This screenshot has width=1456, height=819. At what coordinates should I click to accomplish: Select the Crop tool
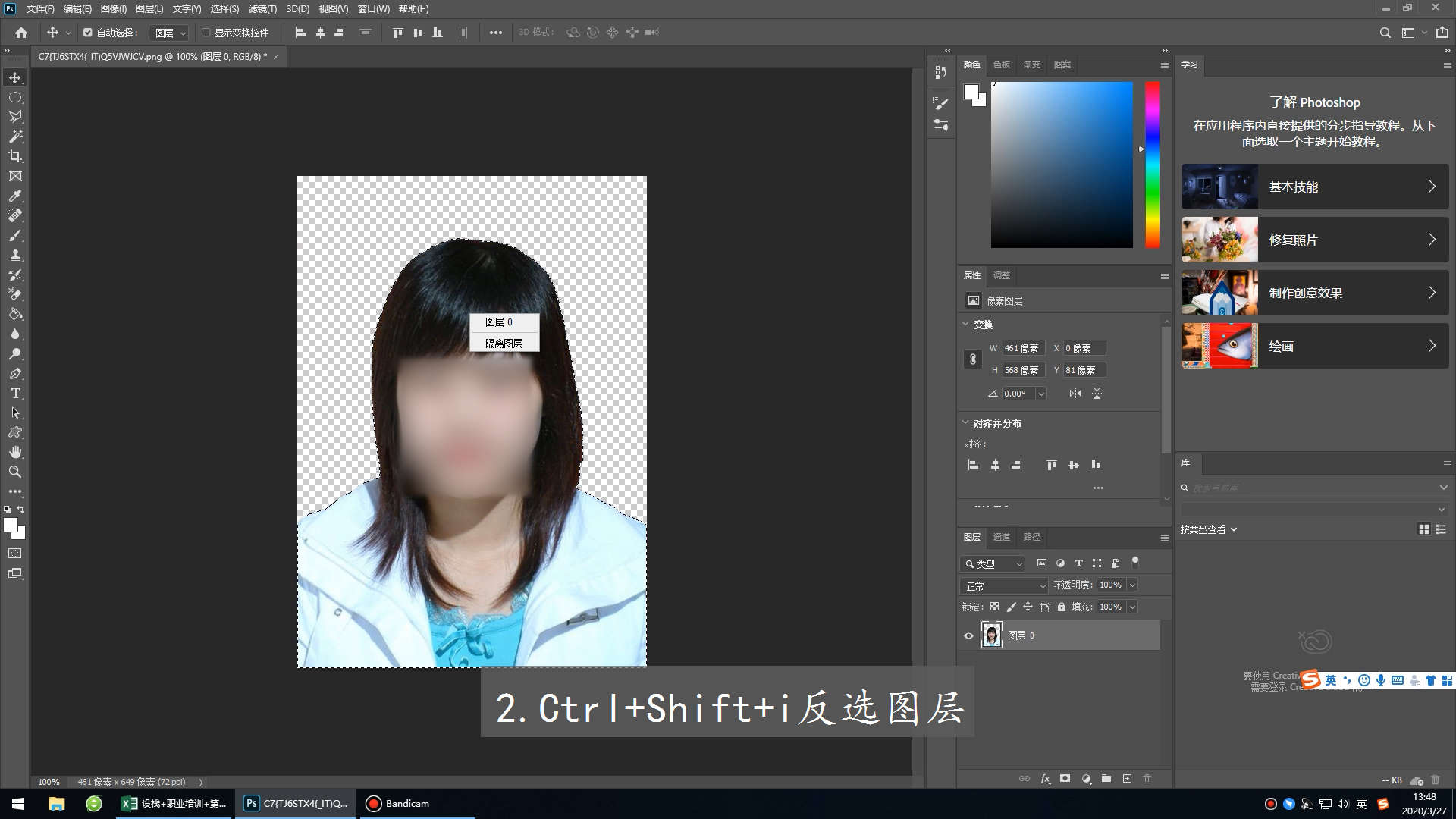pyautogui.click(x=15, y=156)
